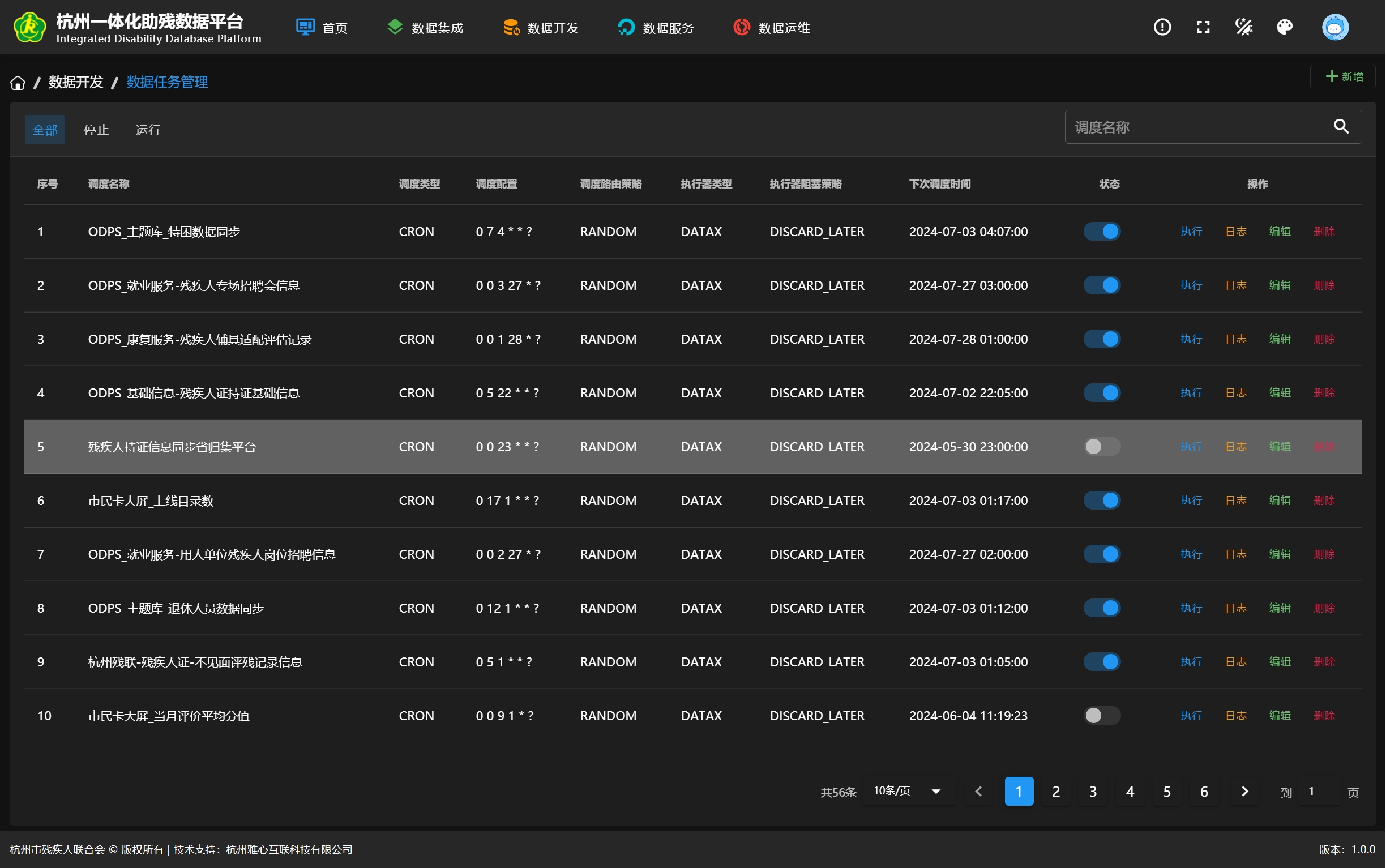Toggle status of 残疾人证持证基础信息 task
This screenshot has height=868, width=1386.
point(1102,394)
